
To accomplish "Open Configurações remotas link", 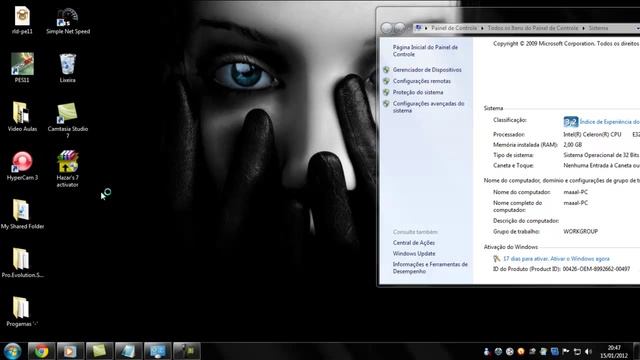I will [422, 81].
